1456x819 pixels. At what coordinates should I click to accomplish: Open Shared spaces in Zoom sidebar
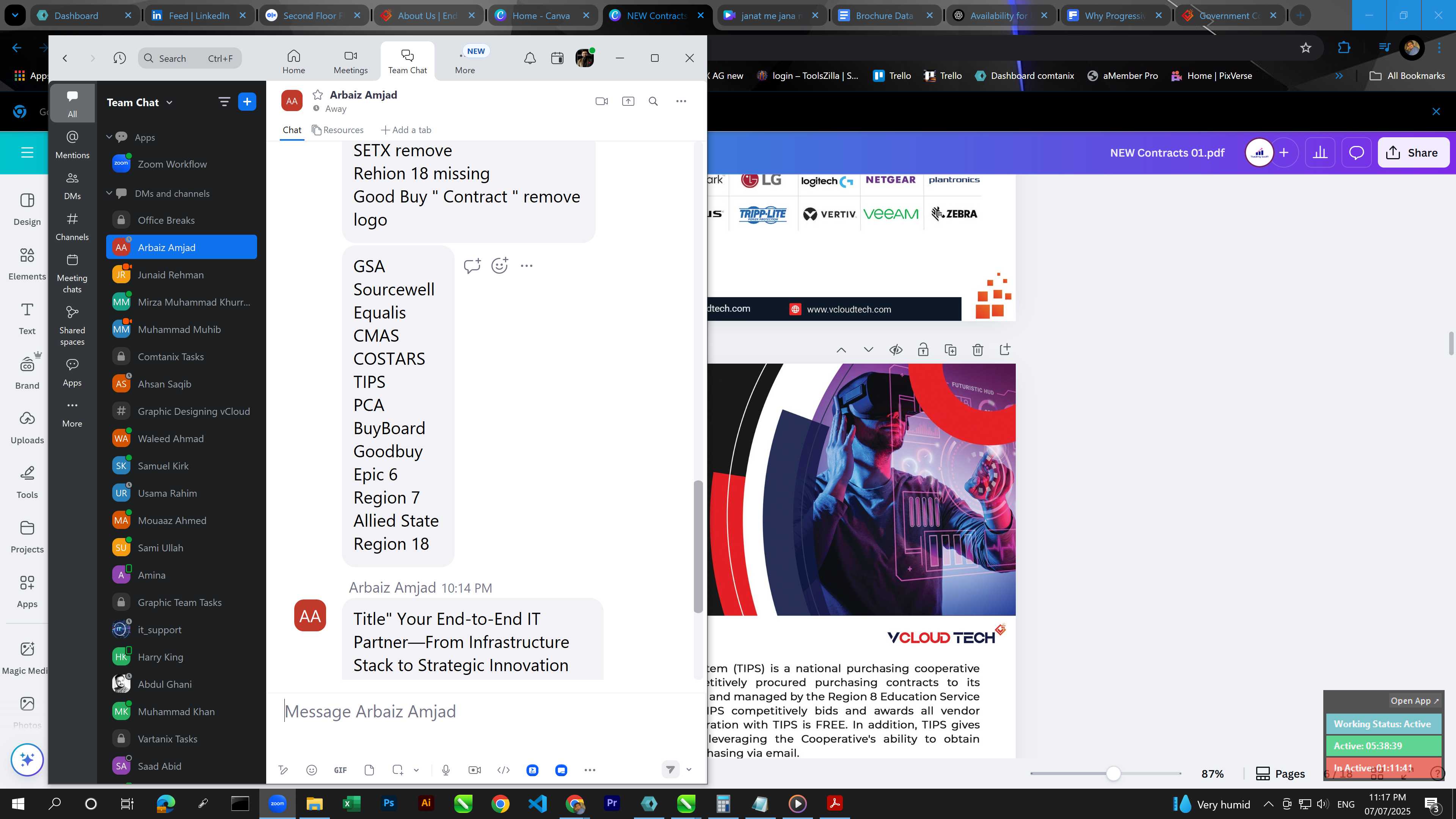(72, 326)
